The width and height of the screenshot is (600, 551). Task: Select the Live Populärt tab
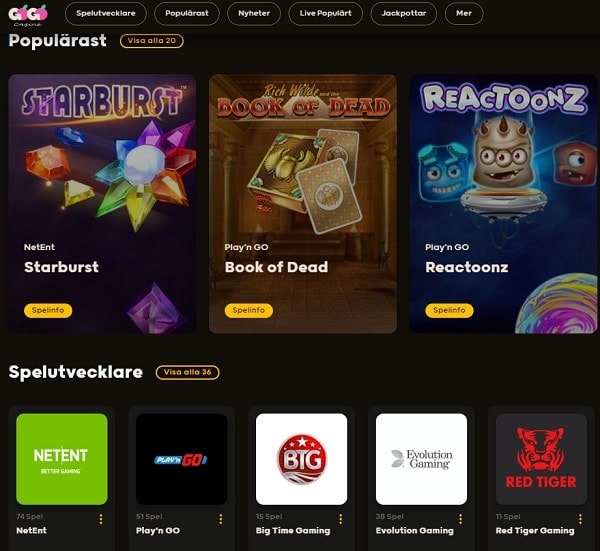[326, 13]
